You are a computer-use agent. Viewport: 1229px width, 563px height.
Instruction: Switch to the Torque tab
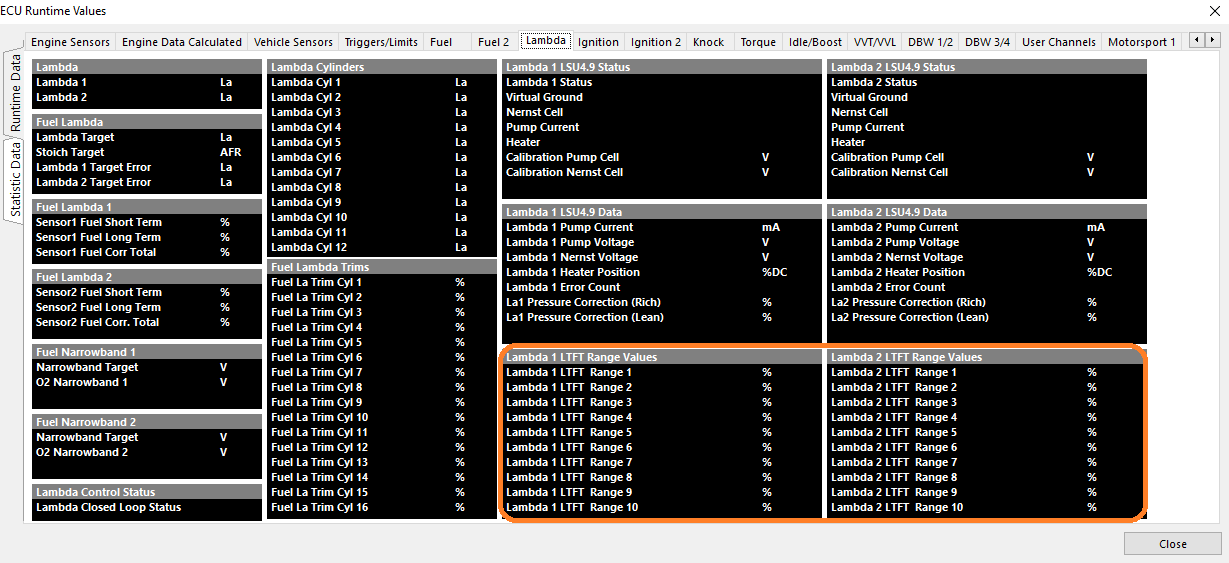758,42
